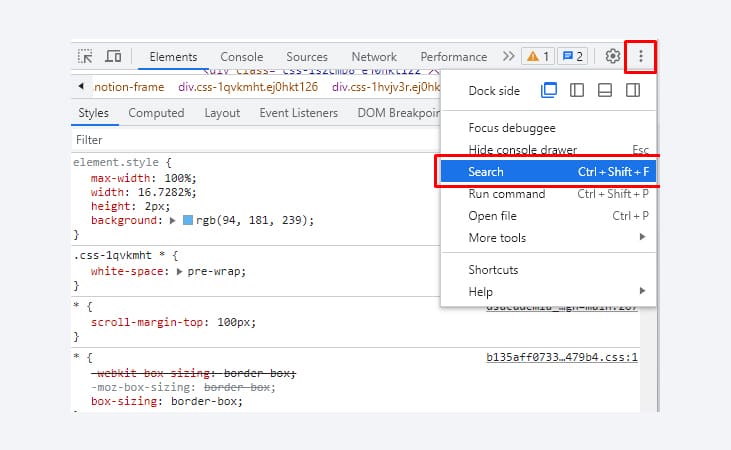Switch to the Elements tab
Screen dimensions: 731x450
coord(173,57)
